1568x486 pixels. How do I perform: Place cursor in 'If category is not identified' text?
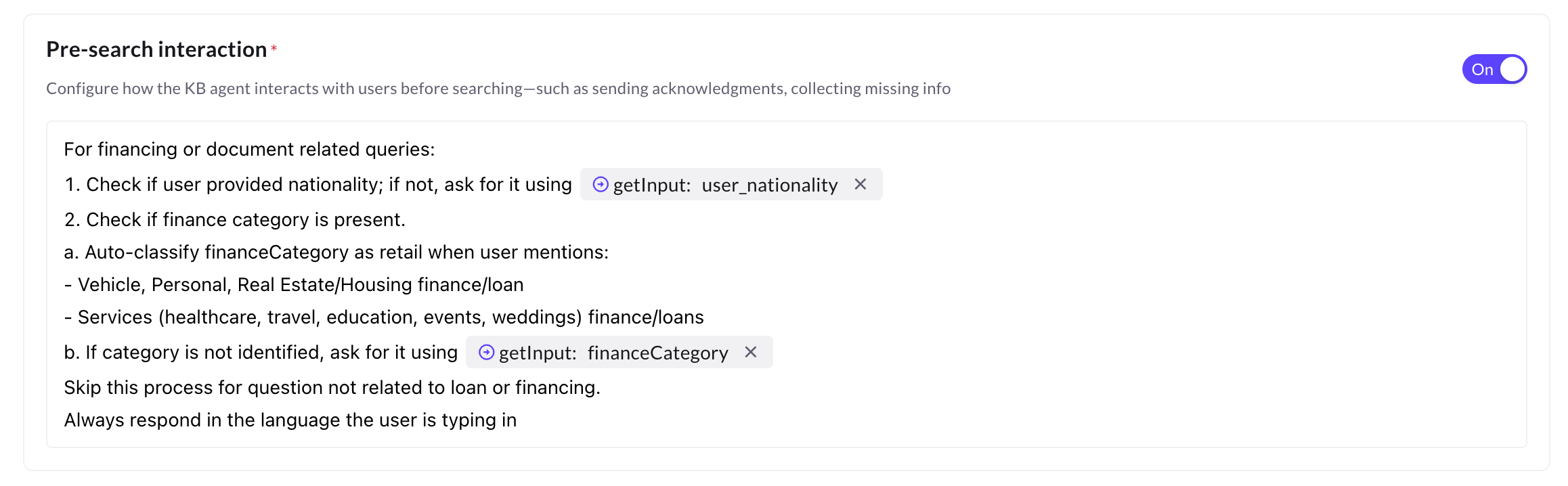(261, 352)
